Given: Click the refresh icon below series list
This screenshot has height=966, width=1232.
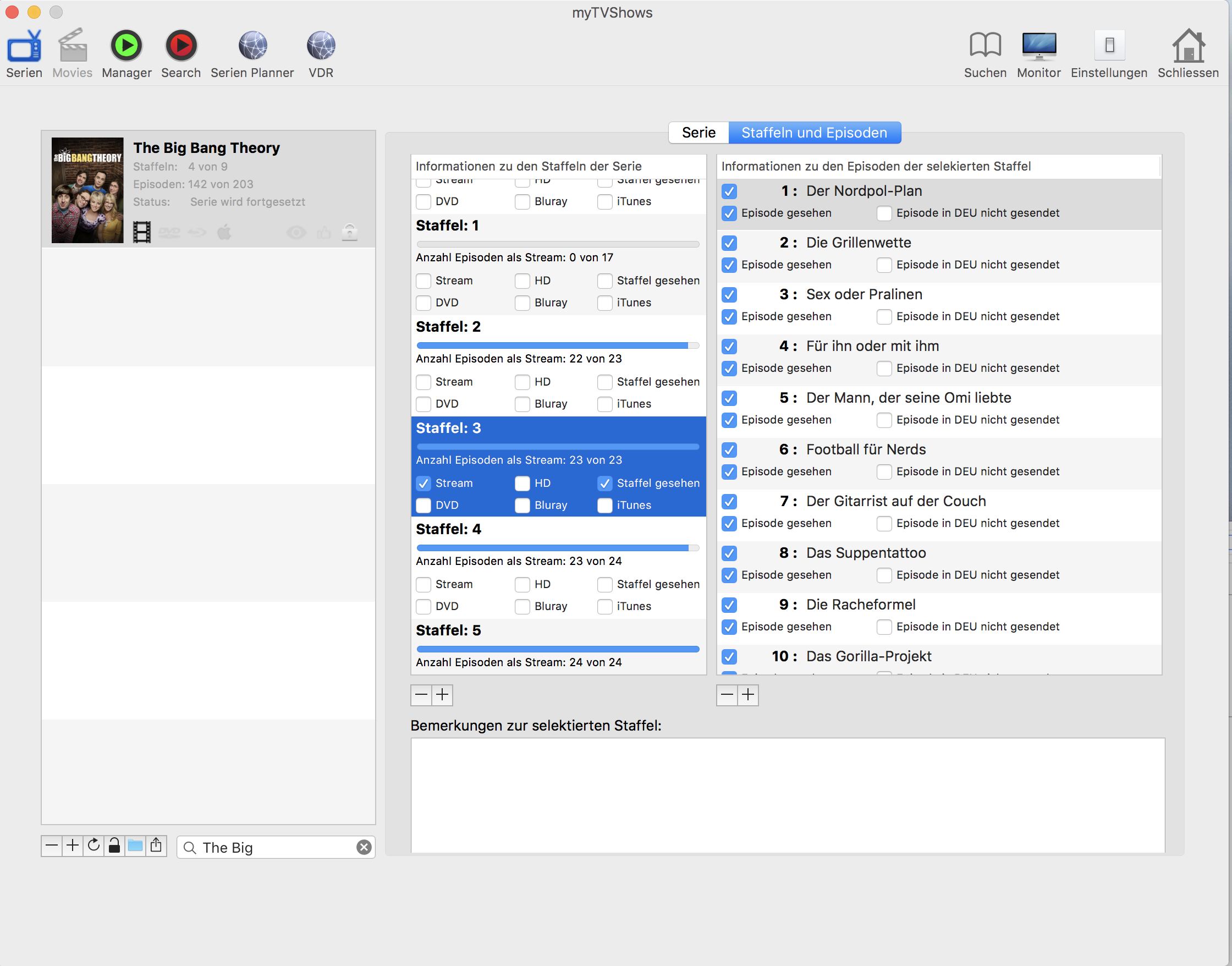Looking at the screenshot, I should pos(94,846).
